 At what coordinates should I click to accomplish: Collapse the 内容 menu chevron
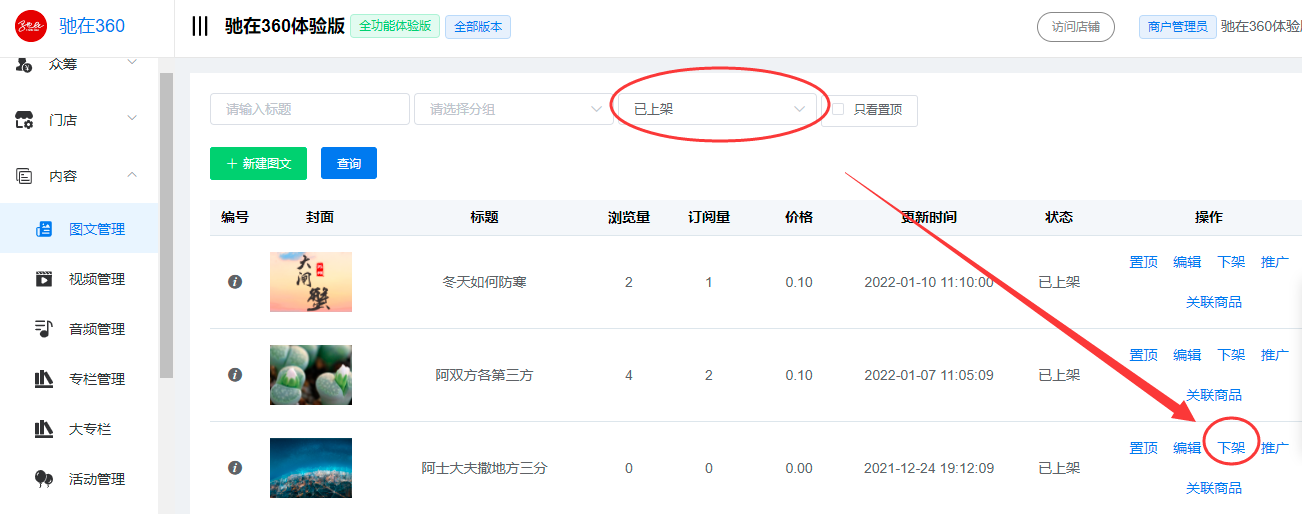tap(132, 175)
